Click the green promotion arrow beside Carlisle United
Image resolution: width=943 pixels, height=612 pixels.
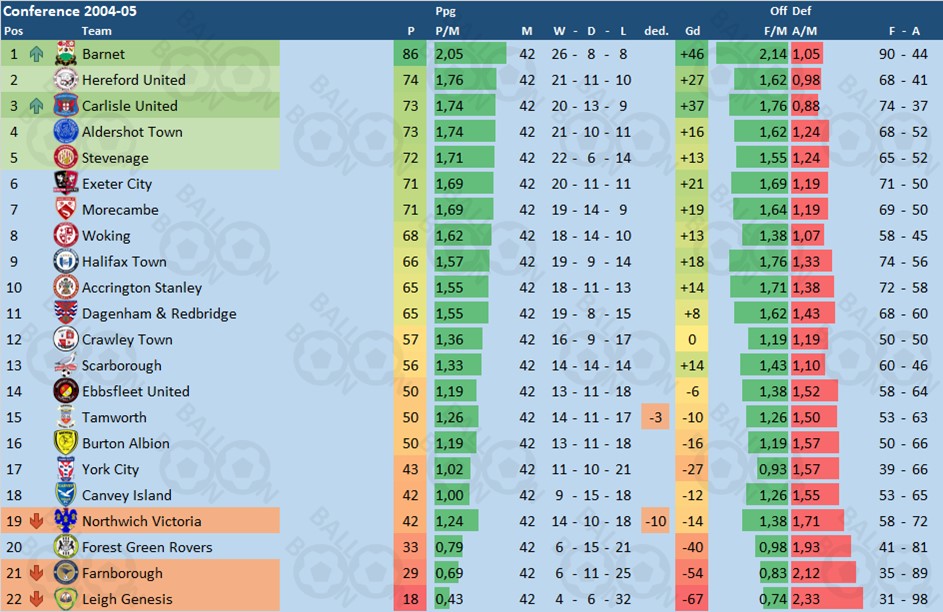pyautogui.click(x=37, y=106)
